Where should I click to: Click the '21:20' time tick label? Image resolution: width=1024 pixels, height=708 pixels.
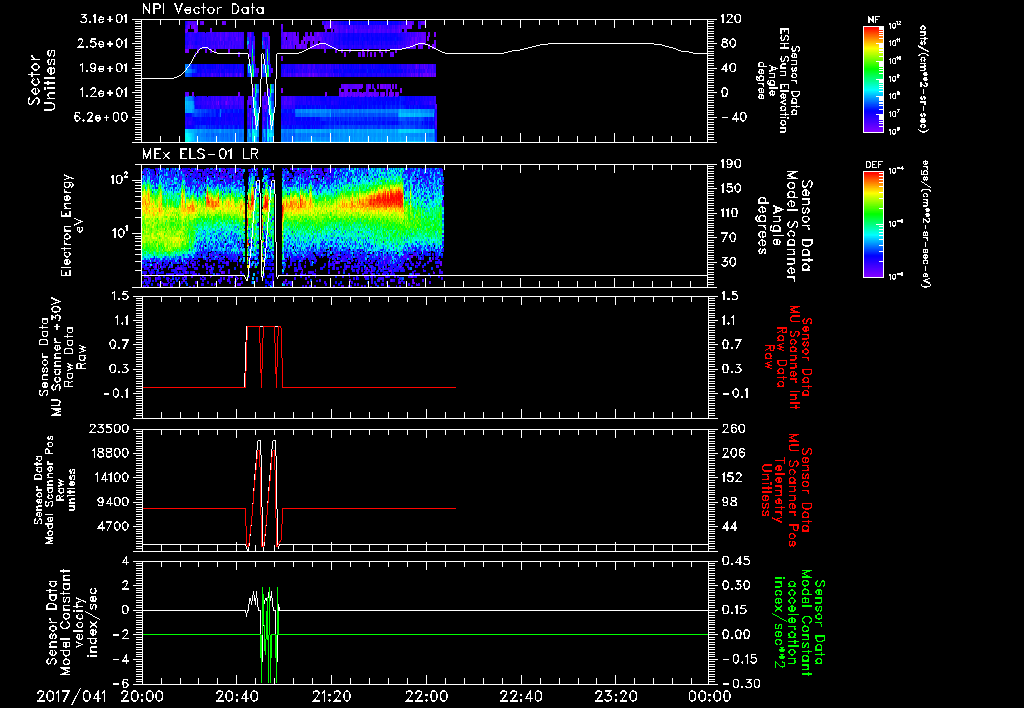tap(332, 696)
